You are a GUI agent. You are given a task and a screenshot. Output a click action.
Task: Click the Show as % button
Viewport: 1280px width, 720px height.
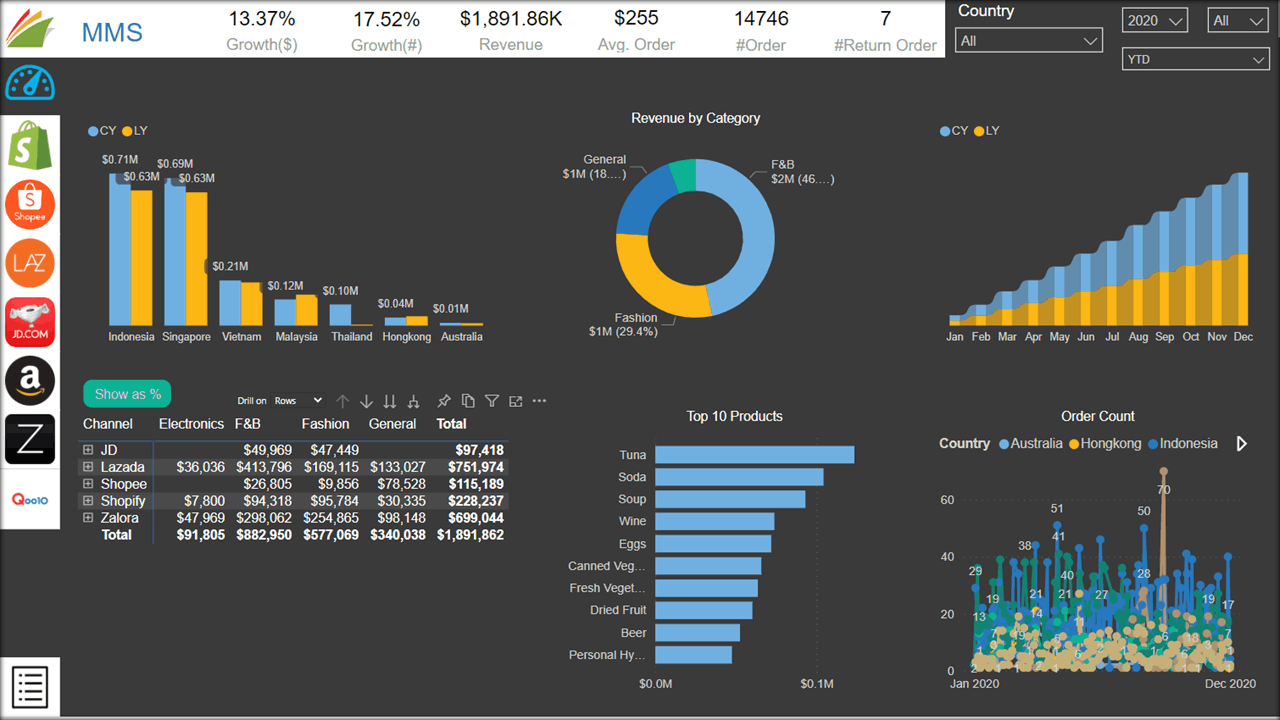point(126,393)
